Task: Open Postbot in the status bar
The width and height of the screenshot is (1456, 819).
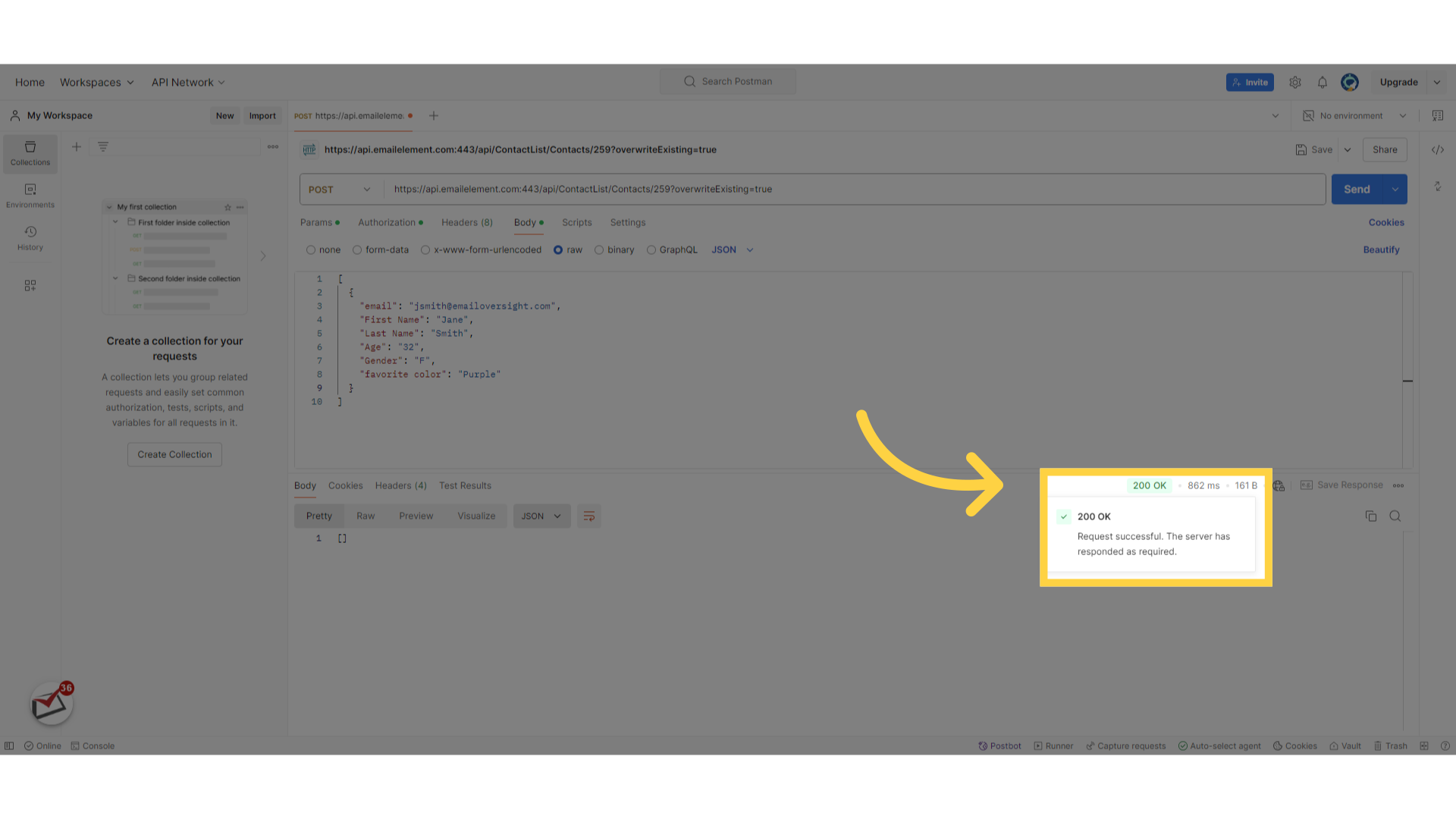Action: point(999,746)
